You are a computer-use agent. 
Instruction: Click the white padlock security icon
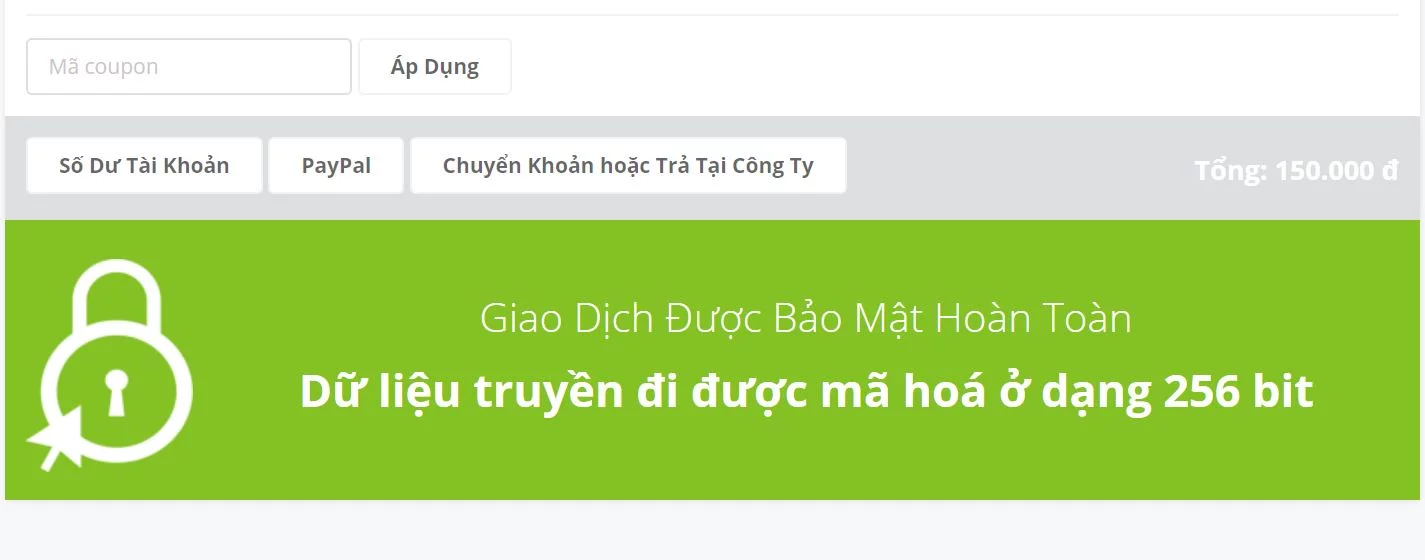coord(110,363)
